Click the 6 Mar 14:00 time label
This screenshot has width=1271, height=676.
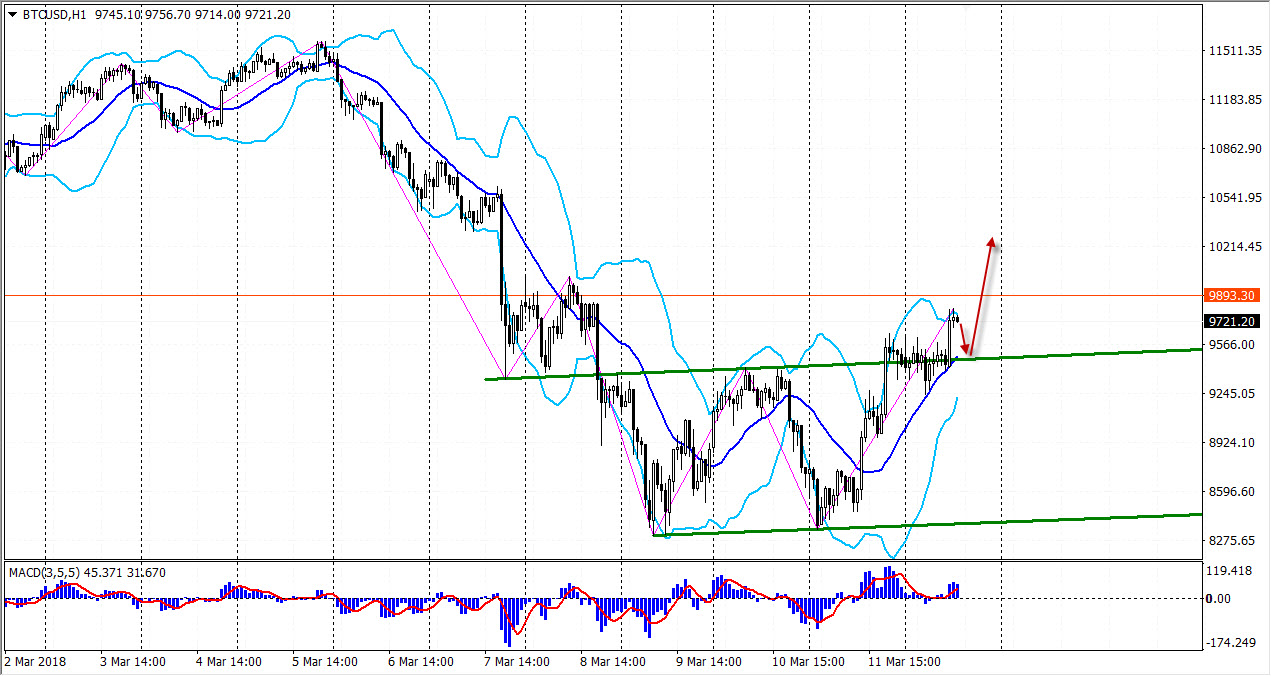(x=423, y=662)
